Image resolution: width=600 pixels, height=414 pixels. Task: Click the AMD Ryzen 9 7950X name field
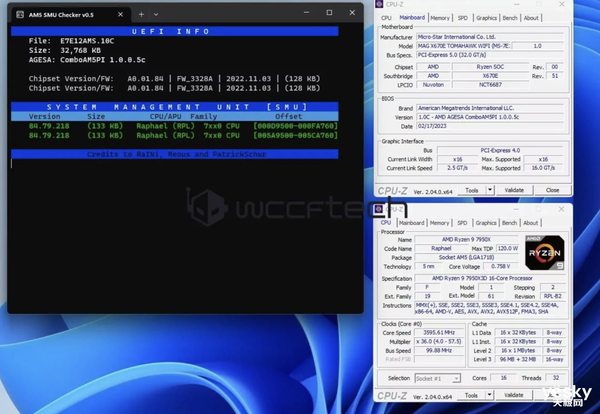point(466,240)
